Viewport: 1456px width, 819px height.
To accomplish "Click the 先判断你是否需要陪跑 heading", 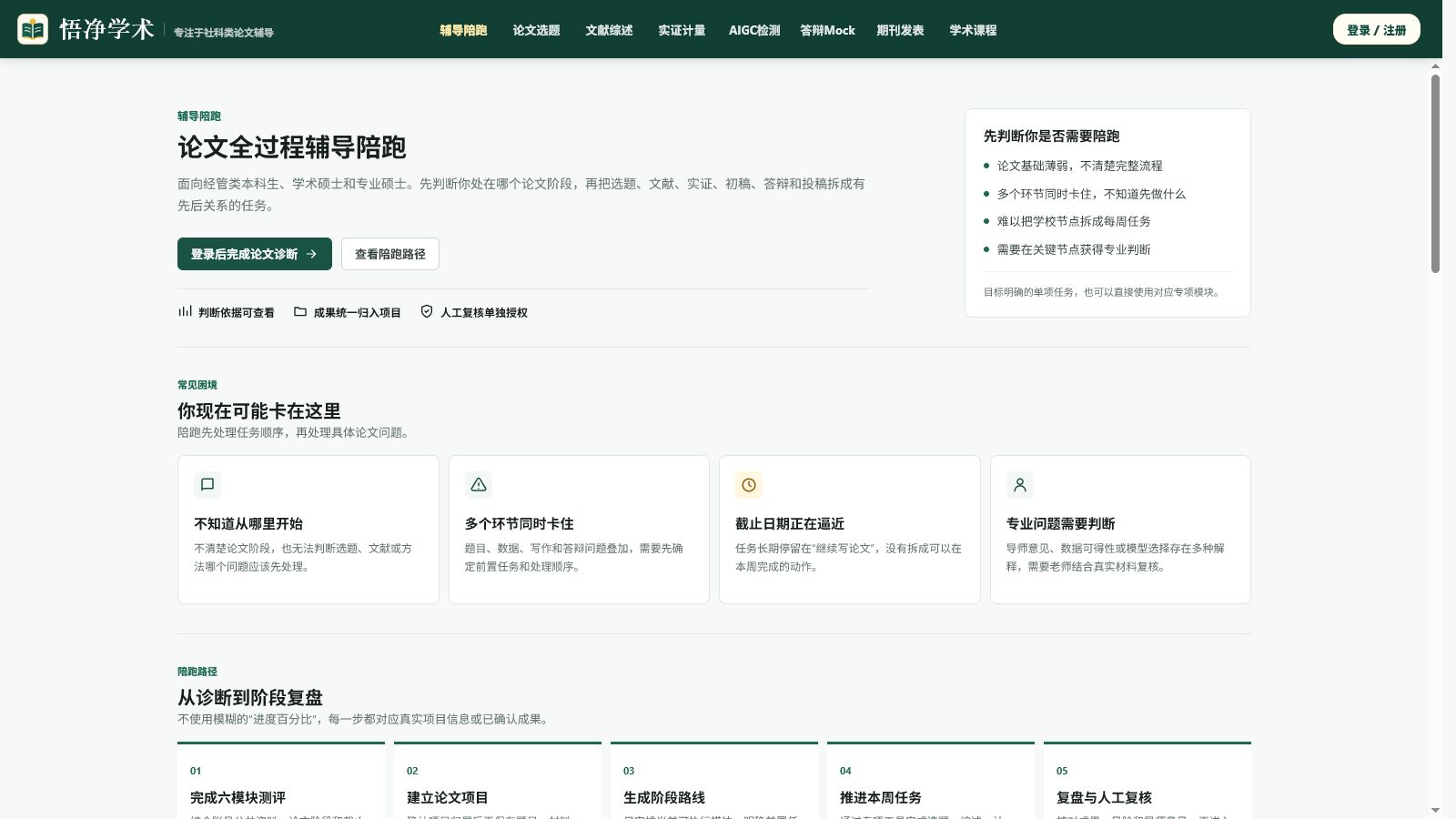I will coord(1051,136).
